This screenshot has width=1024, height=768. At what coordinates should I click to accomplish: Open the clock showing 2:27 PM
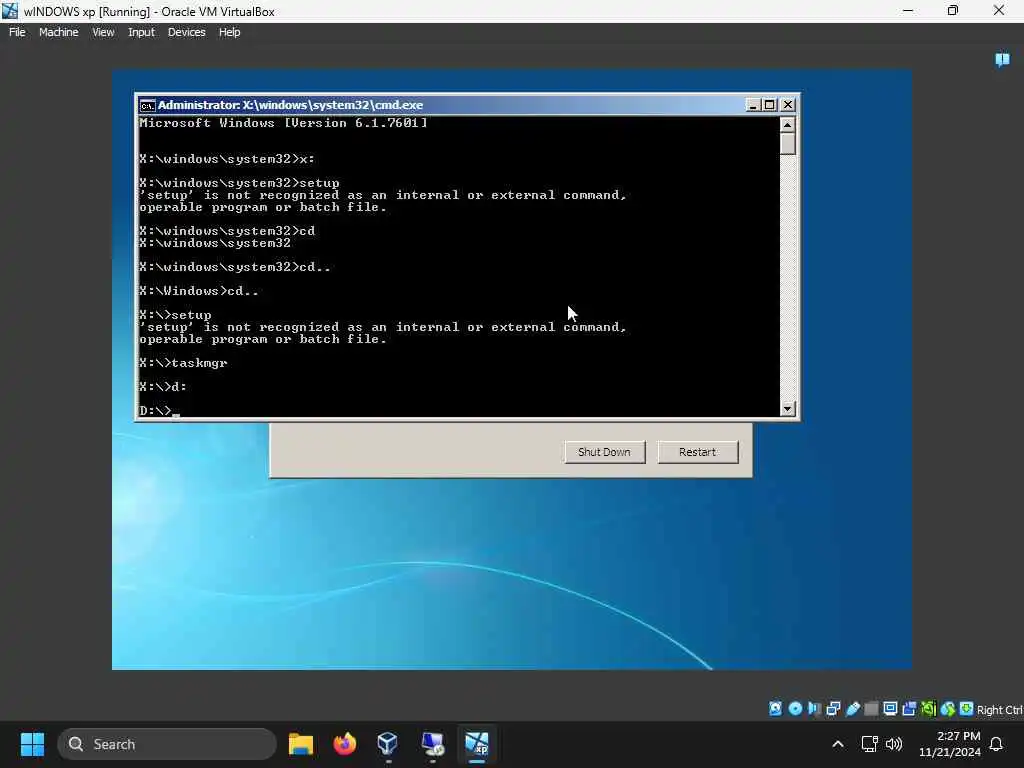point(950,744)
